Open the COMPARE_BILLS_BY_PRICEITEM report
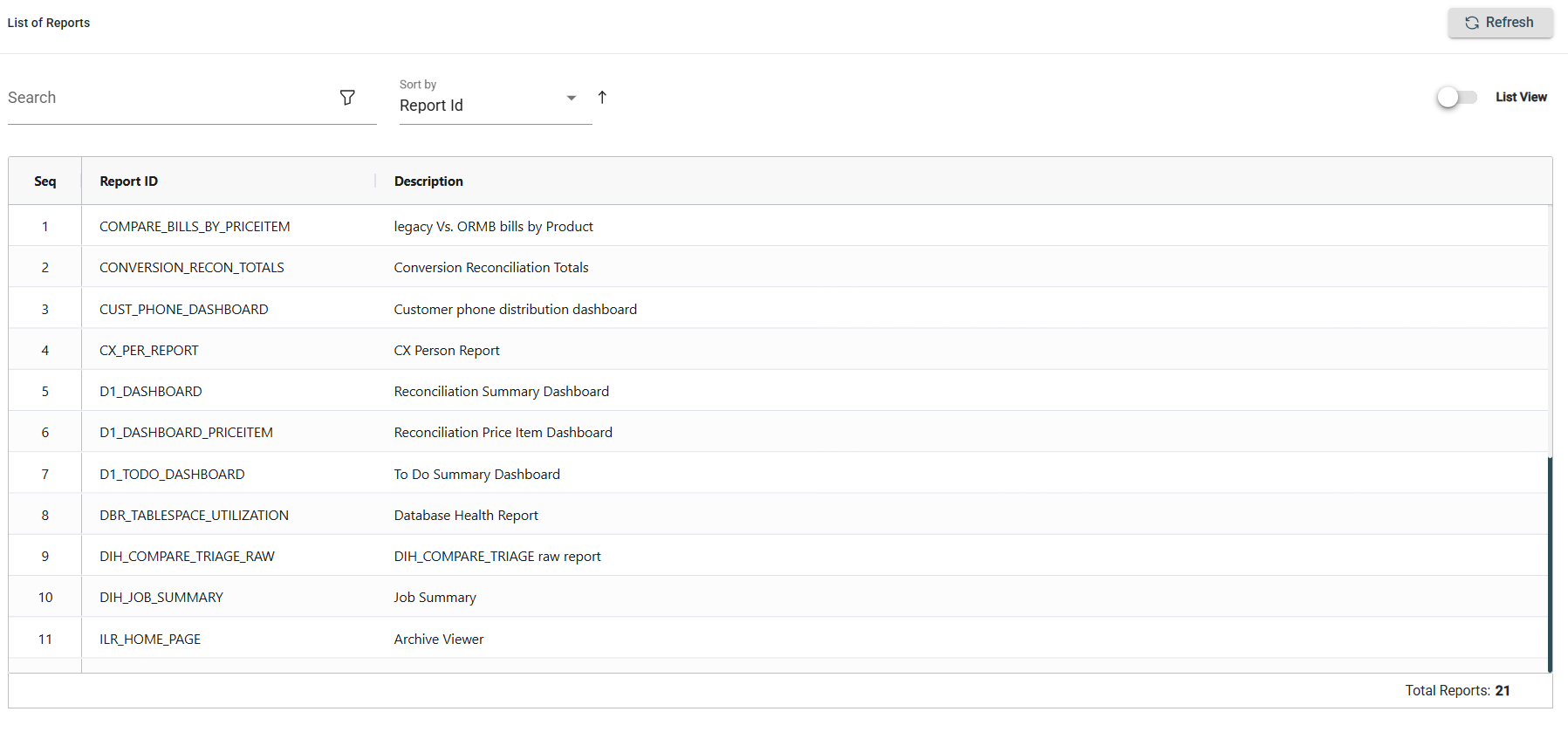 (x=195, y=227)
